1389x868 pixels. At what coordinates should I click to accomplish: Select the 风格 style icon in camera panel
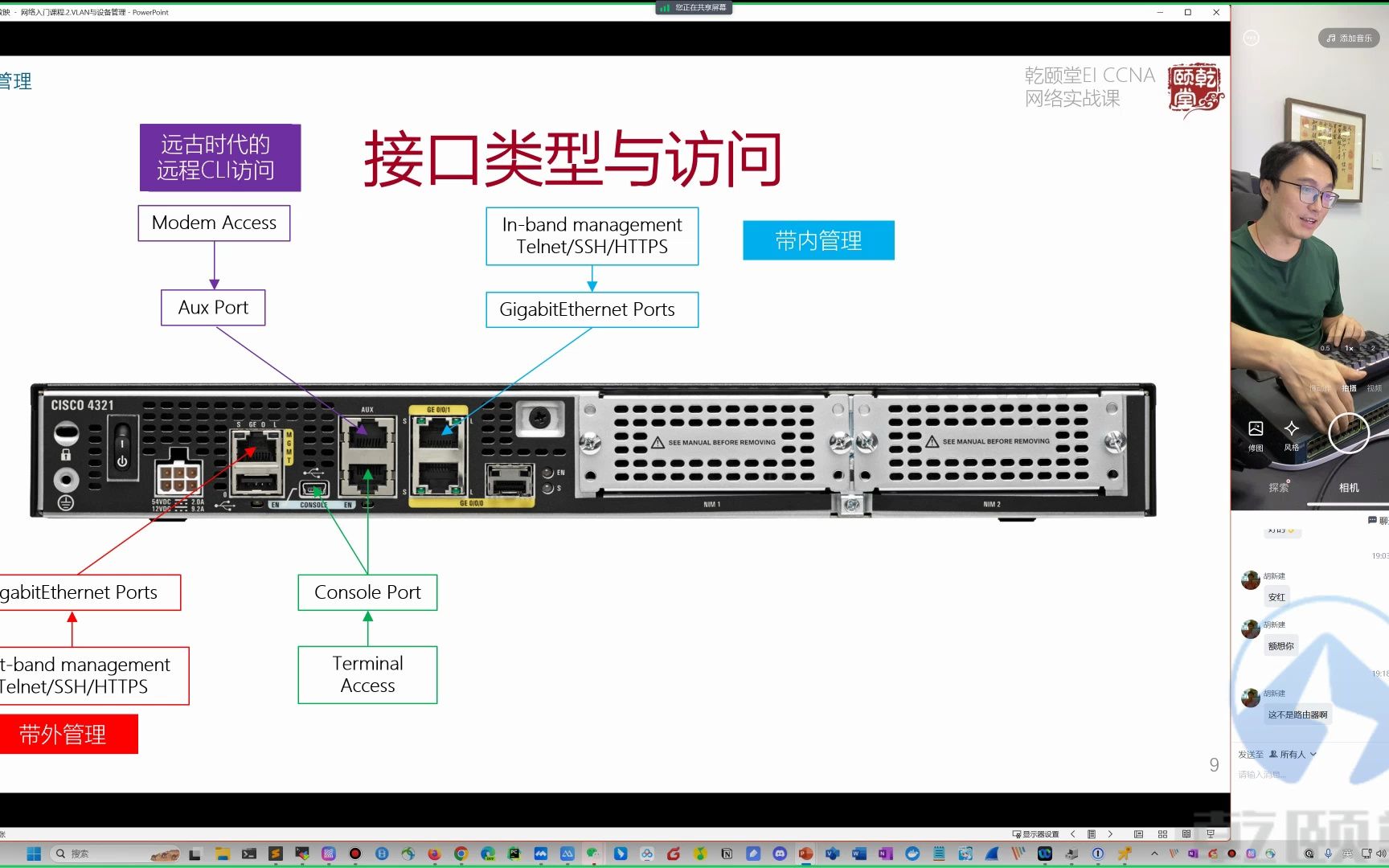pos(1291,429)
